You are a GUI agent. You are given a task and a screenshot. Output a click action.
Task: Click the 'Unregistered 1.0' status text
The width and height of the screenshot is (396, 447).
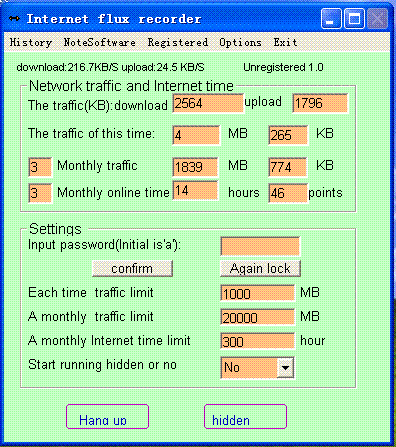pos(283,67)
